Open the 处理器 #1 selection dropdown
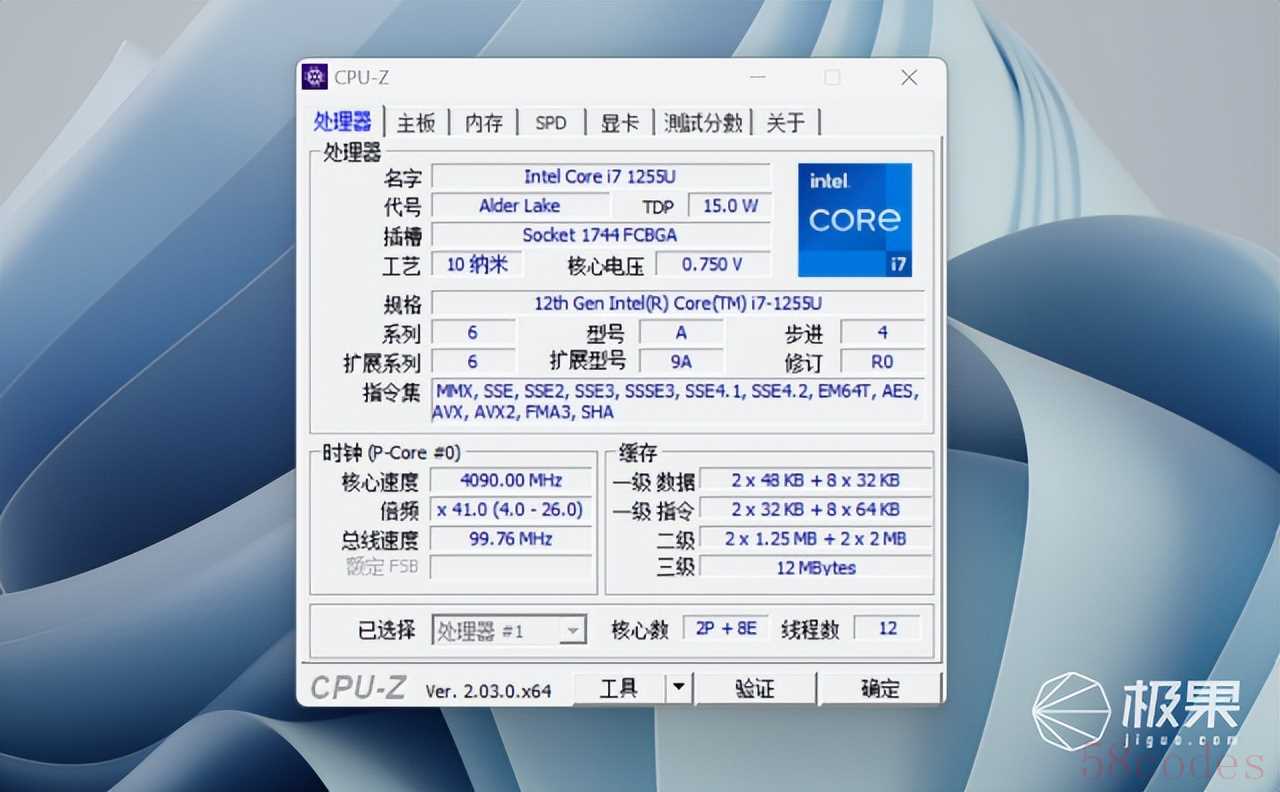Image resolution: width=1280 pixels, height=792 pixels. point(509,630)
